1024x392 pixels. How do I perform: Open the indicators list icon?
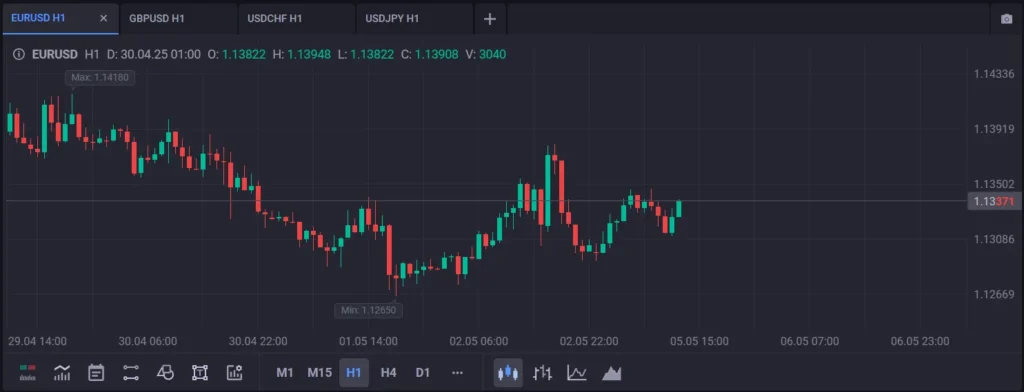click(62, 373)
